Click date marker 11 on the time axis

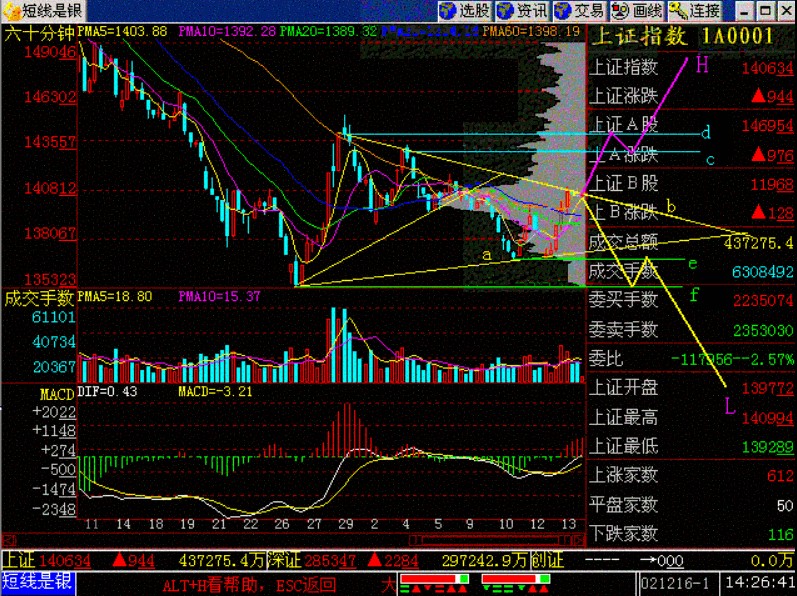pos(92,524)
